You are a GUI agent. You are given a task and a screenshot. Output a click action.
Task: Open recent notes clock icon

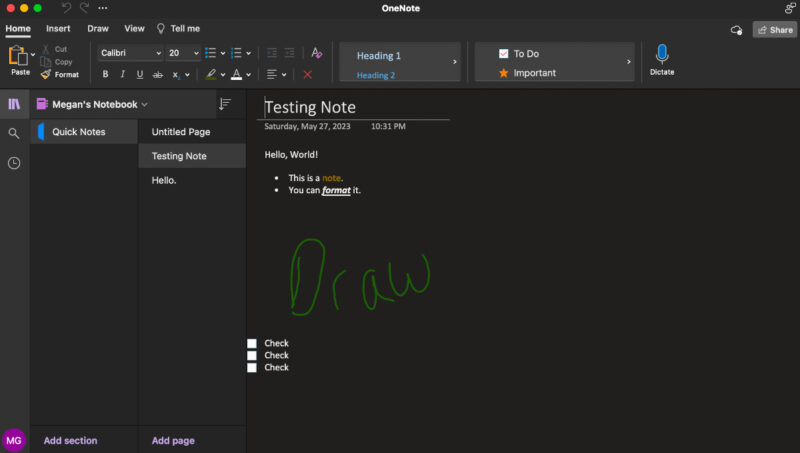point(14,163)
